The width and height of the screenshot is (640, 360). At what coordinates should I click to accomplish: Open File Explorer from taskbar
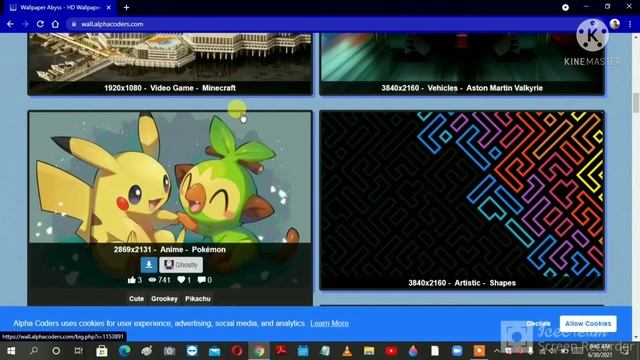tap(369, 351)
